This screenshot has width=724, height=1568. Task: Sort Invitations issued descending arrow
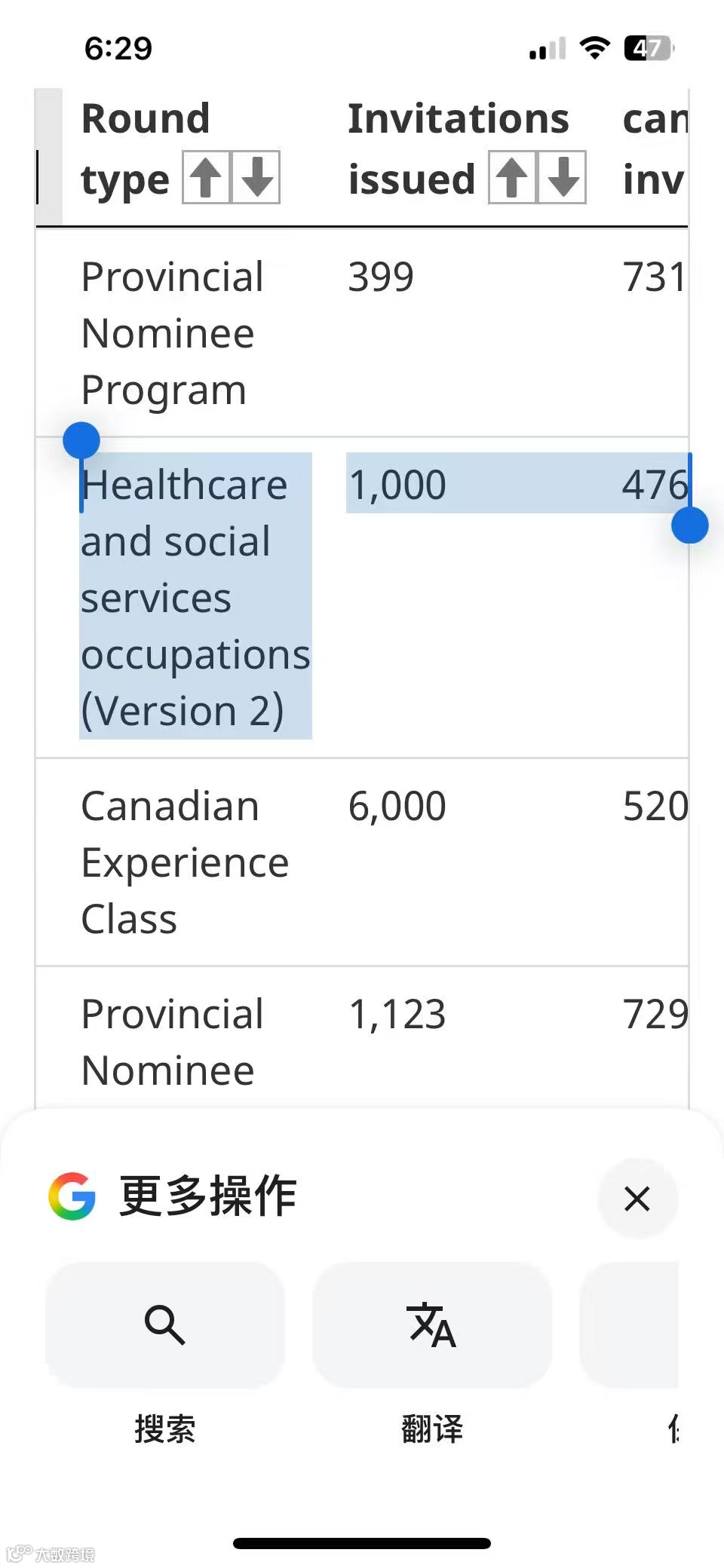(x=563, y=177)
